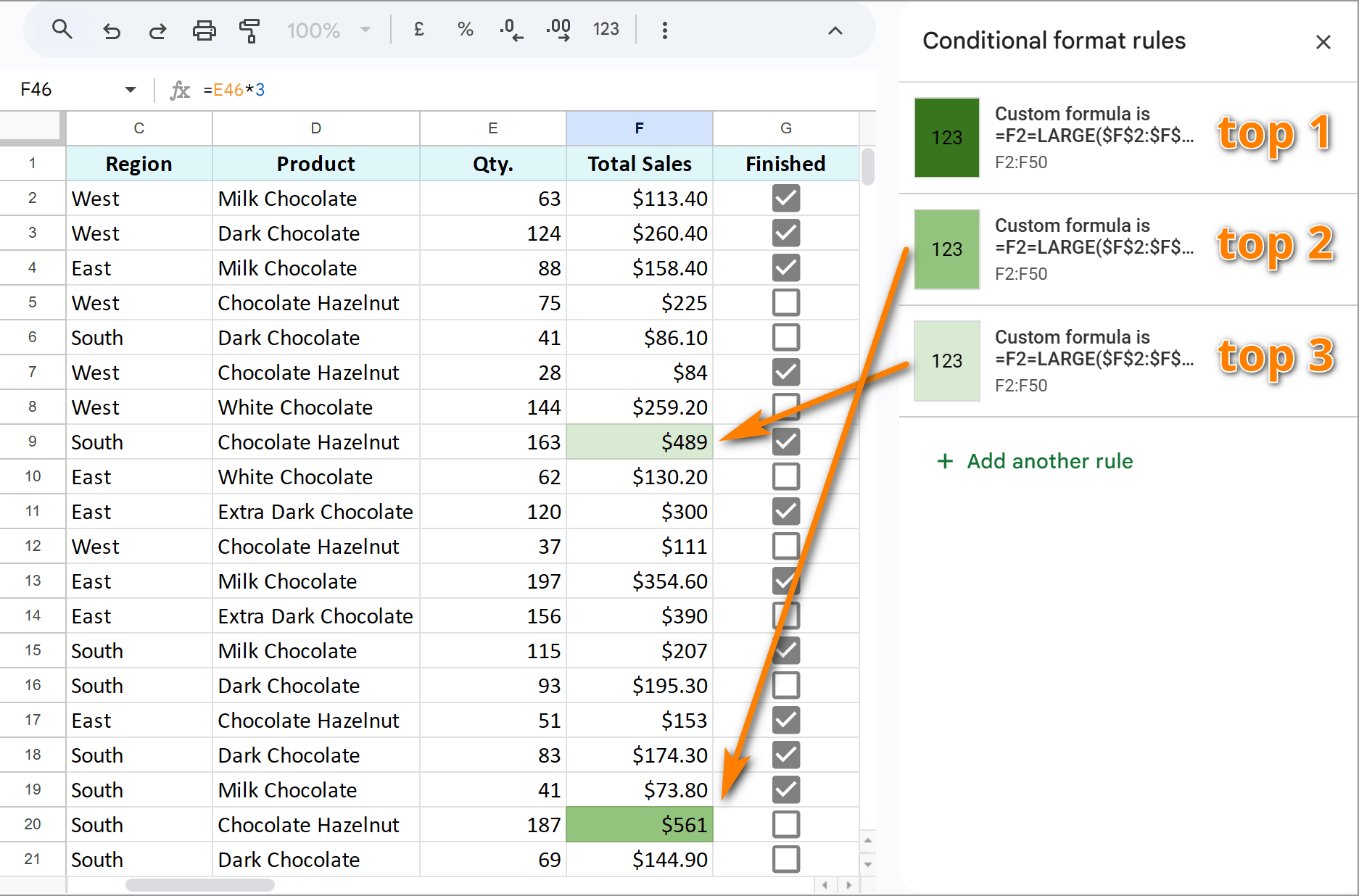
Task: Select row 20 header
Action: coord(33,824)
